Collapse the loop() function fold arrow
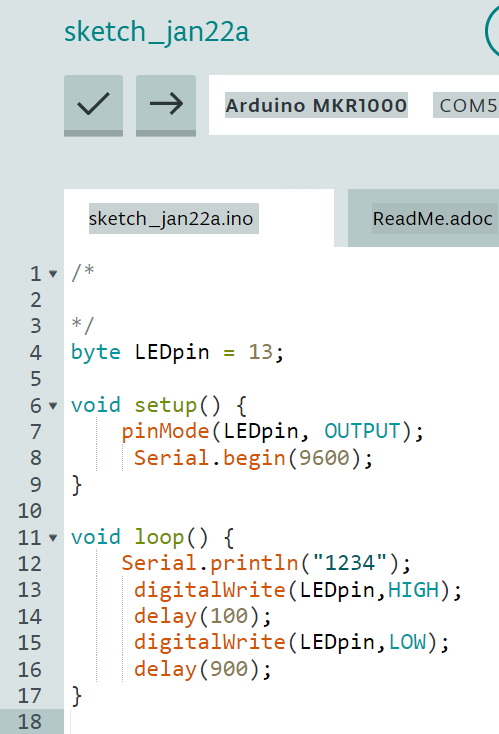The width and height of the screenshot is (499, 734). 53,538
